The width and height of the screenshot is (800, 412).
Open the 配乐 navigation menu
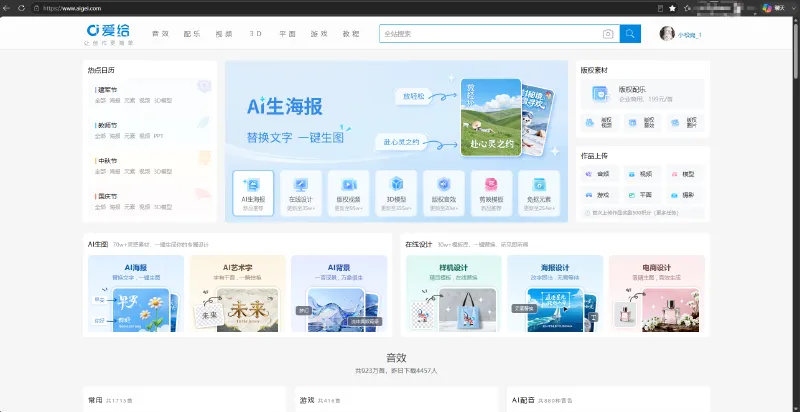click(x=192, y=34)
